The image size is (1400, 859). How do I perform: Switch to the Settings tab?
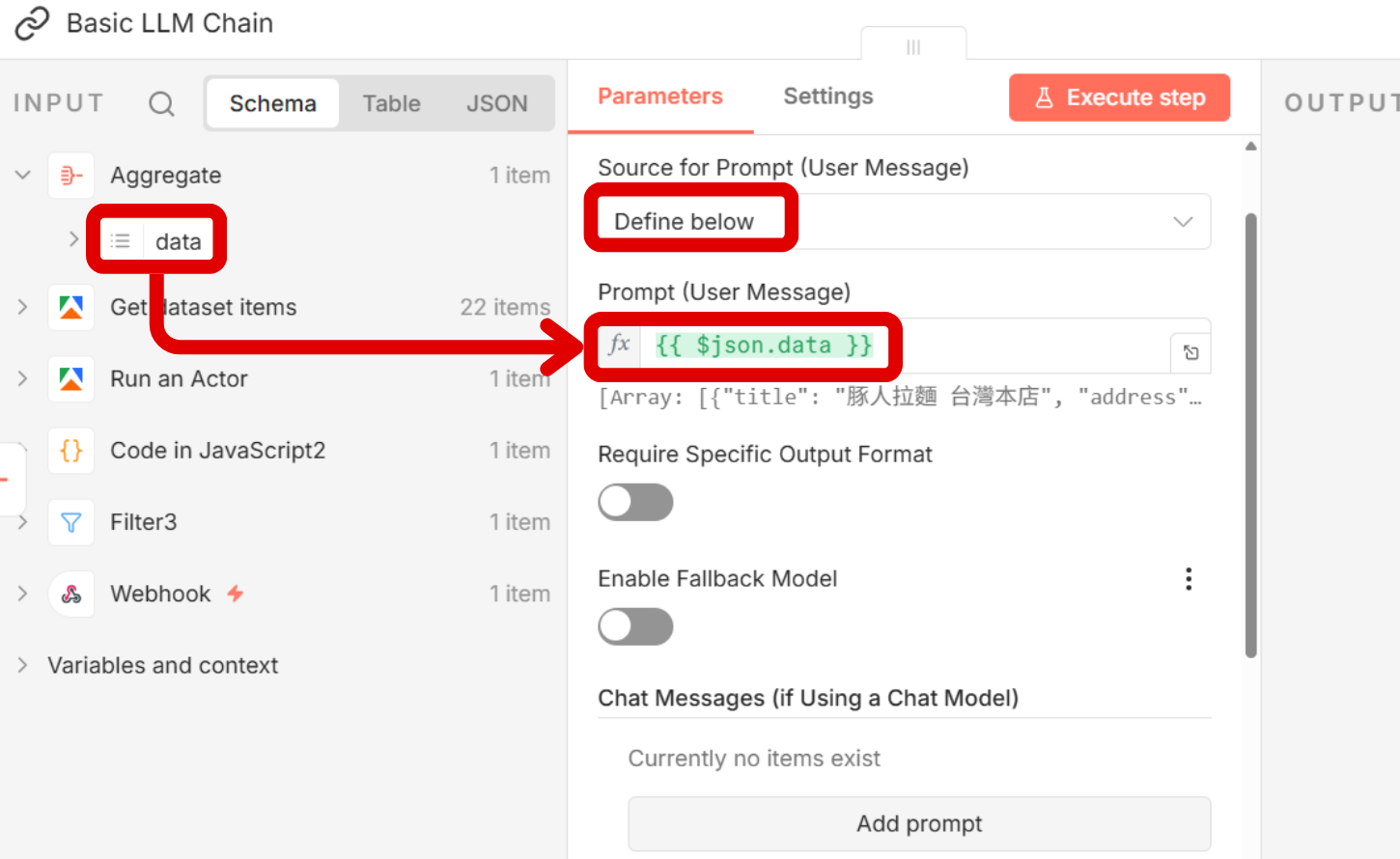[827, 97]
